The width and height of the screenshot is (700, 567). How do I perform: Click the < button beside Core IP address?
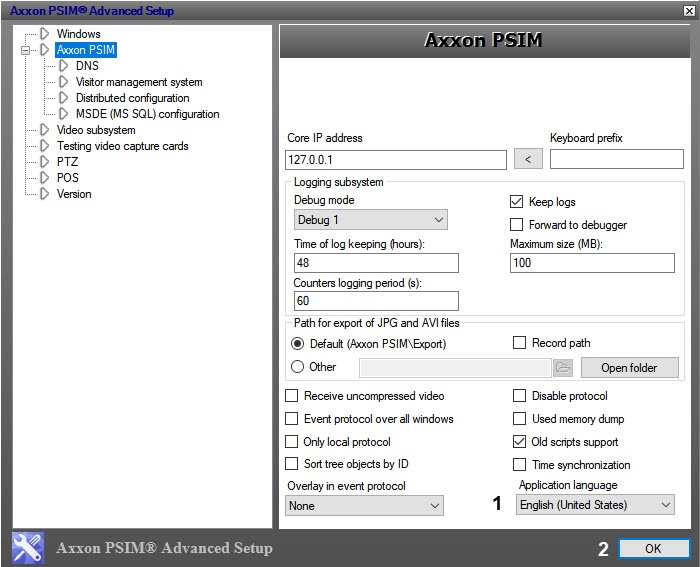pyautogui.click(x=528, y=159)
